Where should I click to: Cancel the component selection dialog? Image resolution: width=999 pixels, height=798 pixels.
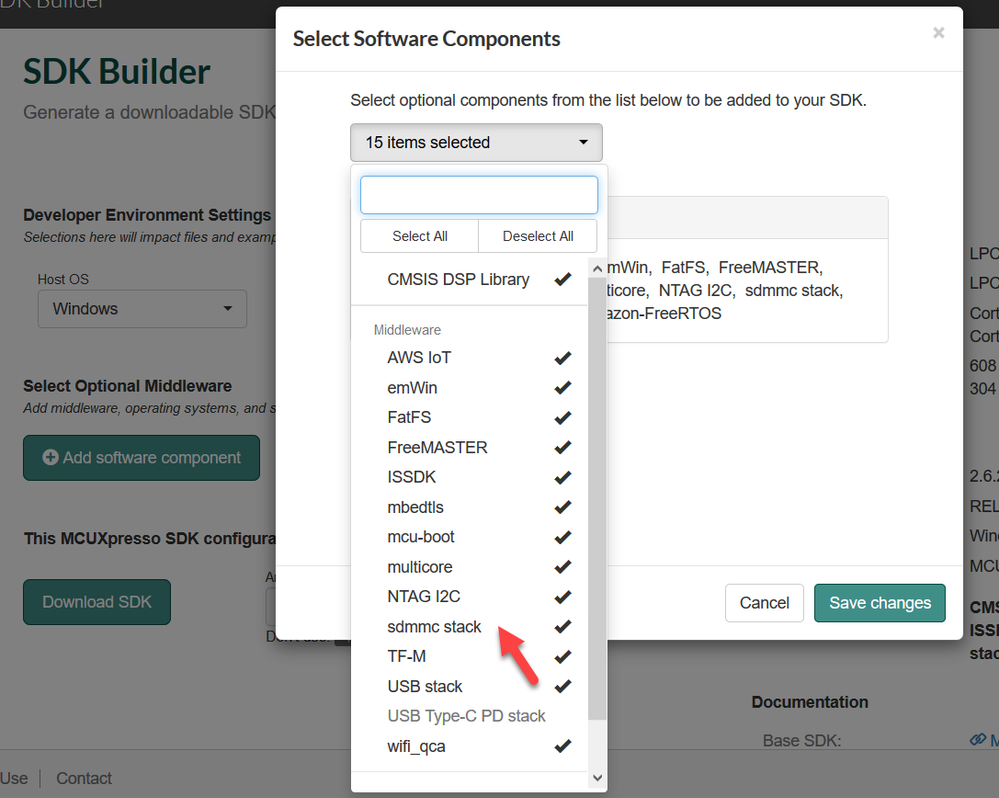pos(764,603)
